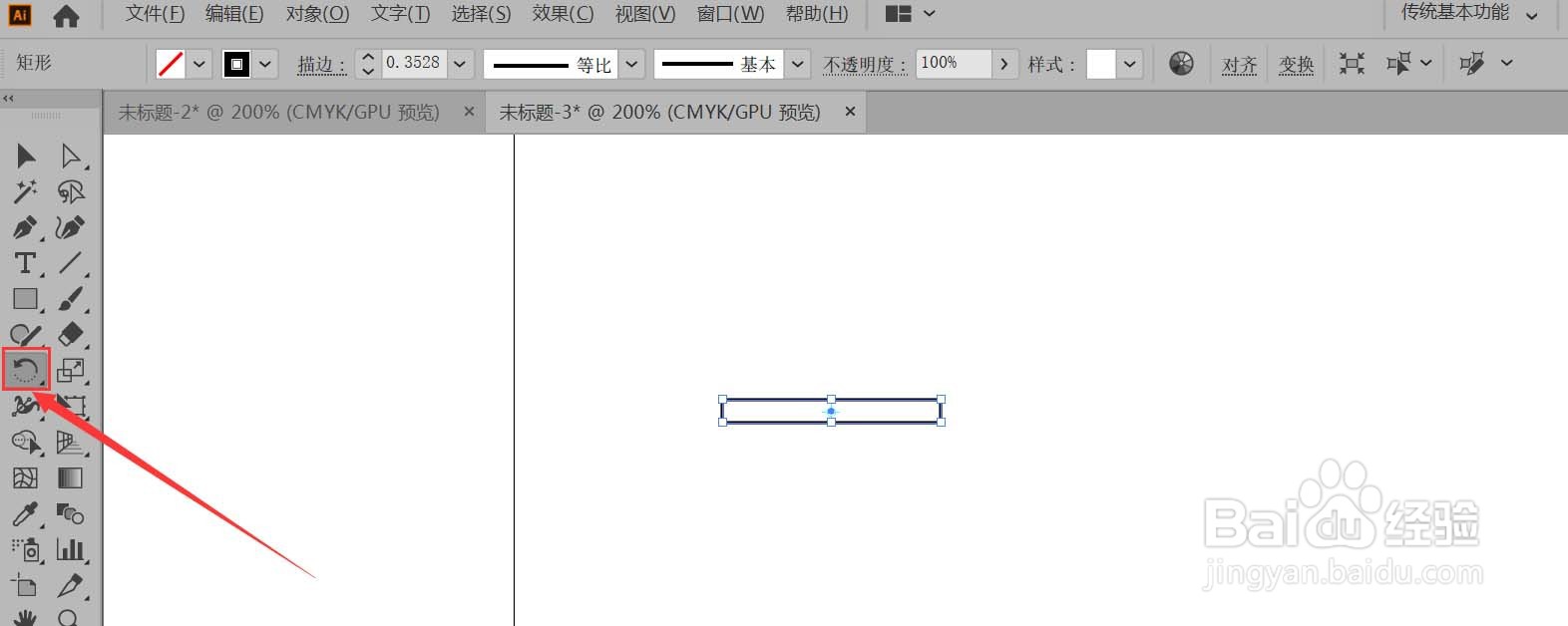Open the 基本 brush definition dropdown
The height and width of the screenshot is (626, 1568).
[797, 64]
